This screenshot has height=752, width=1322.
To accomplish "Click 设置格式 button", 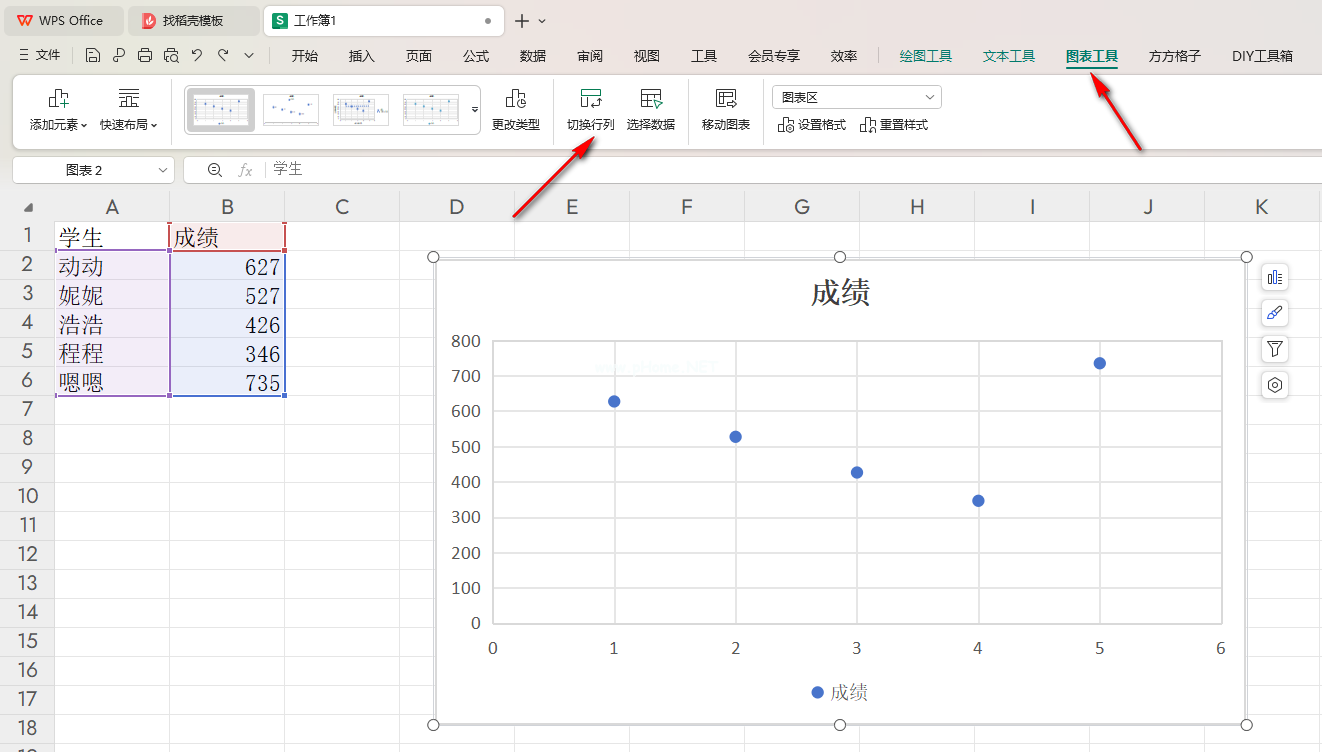I will (811, 125).
